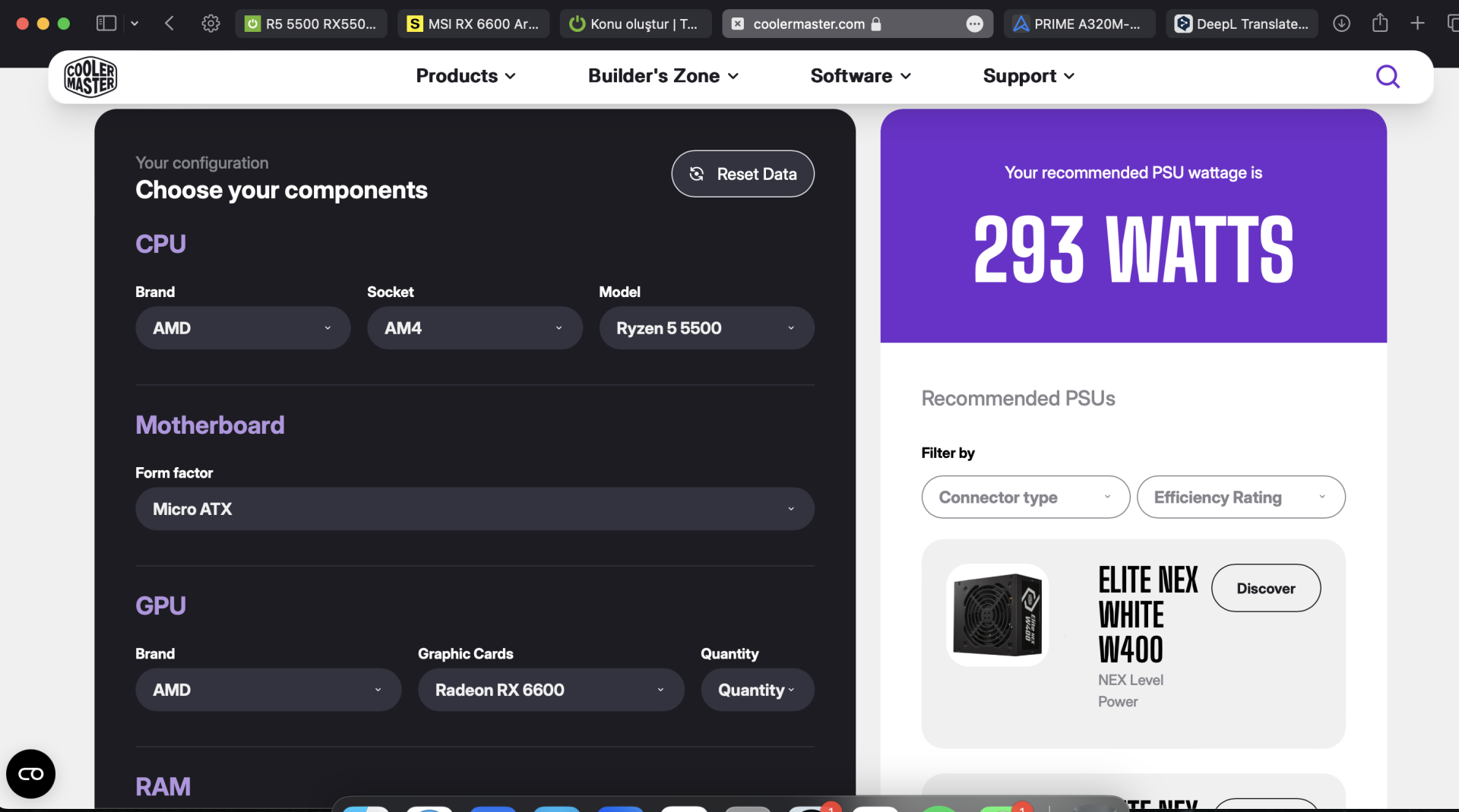Click the ELITE NEX WHITE W400 title
The width and height of the screenshot is (1459, 812).
1147,615
